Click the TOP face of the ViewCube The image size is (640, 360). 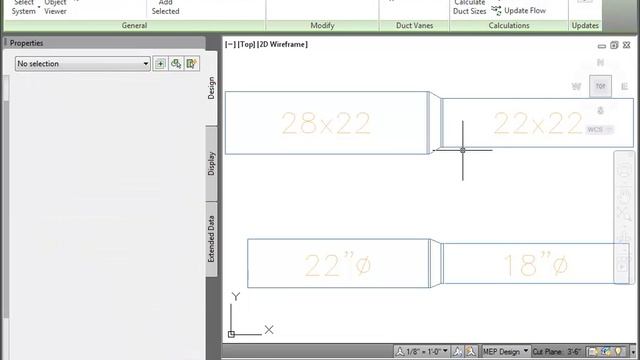pos(600,86)
